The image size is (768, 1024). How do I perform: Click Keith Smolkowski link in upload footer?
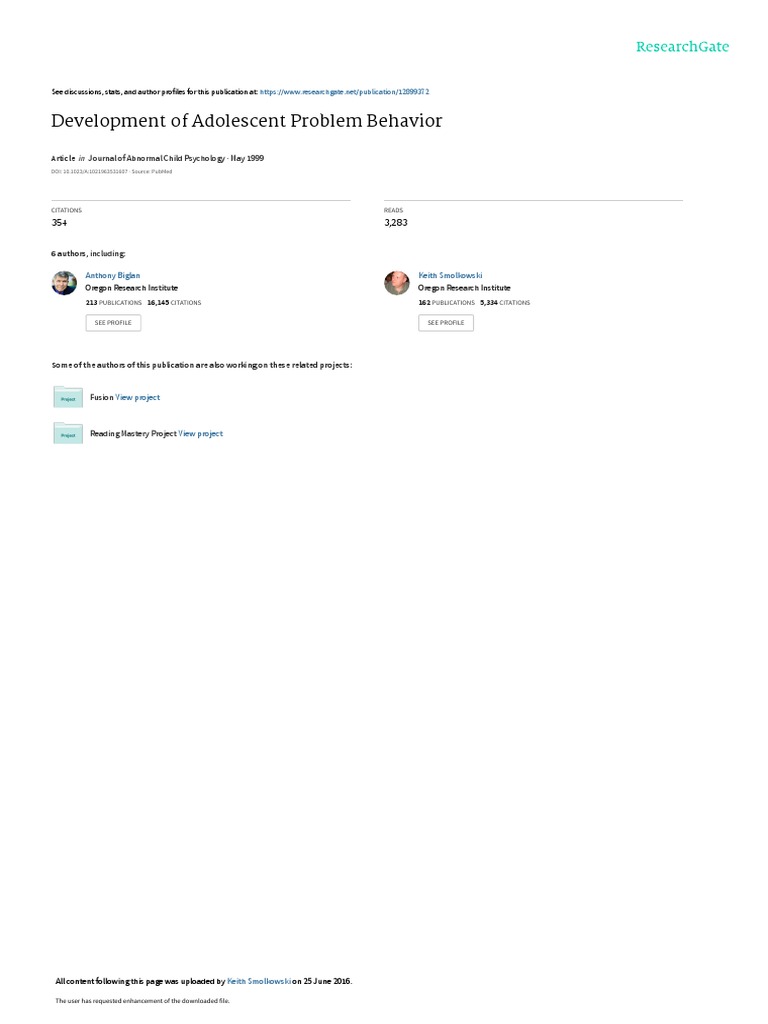[259, 981]
